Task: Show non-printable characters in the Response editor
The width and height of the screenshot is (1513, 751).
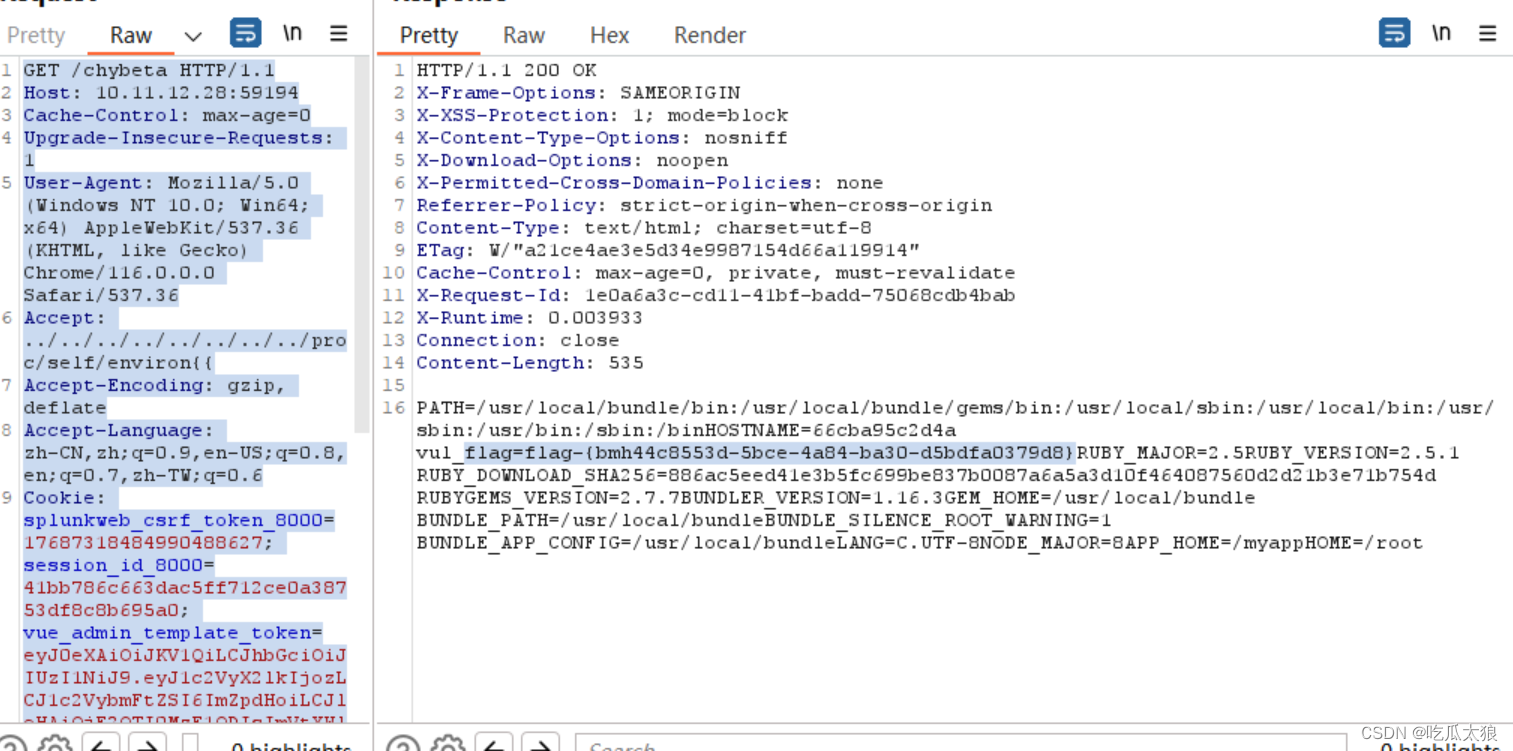Action: tap(1441, 33)
